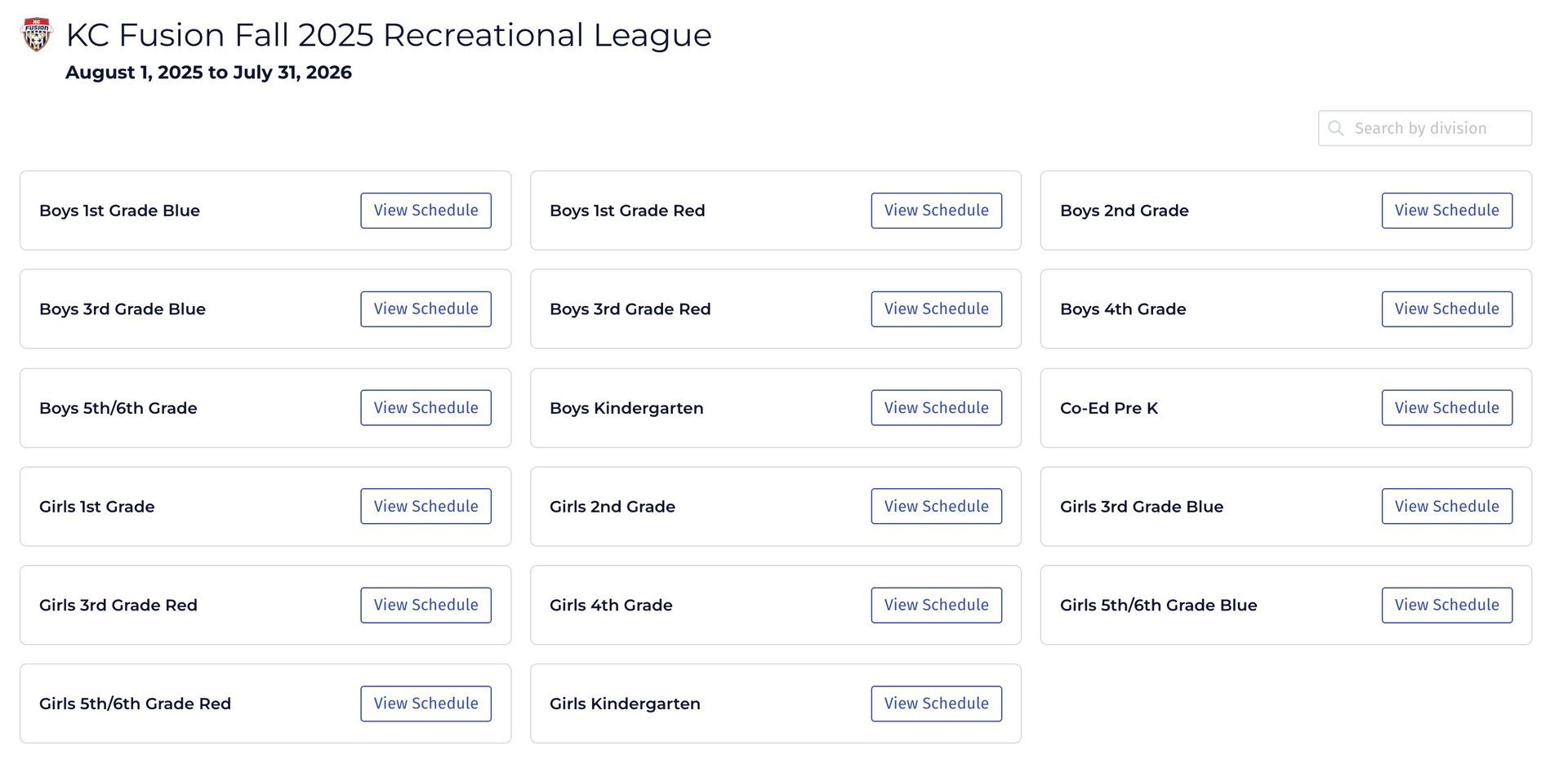1568x777 pixels.
Task: Open the Co-Ed Pre K schedule
Action: click(x=1447, y=408)
